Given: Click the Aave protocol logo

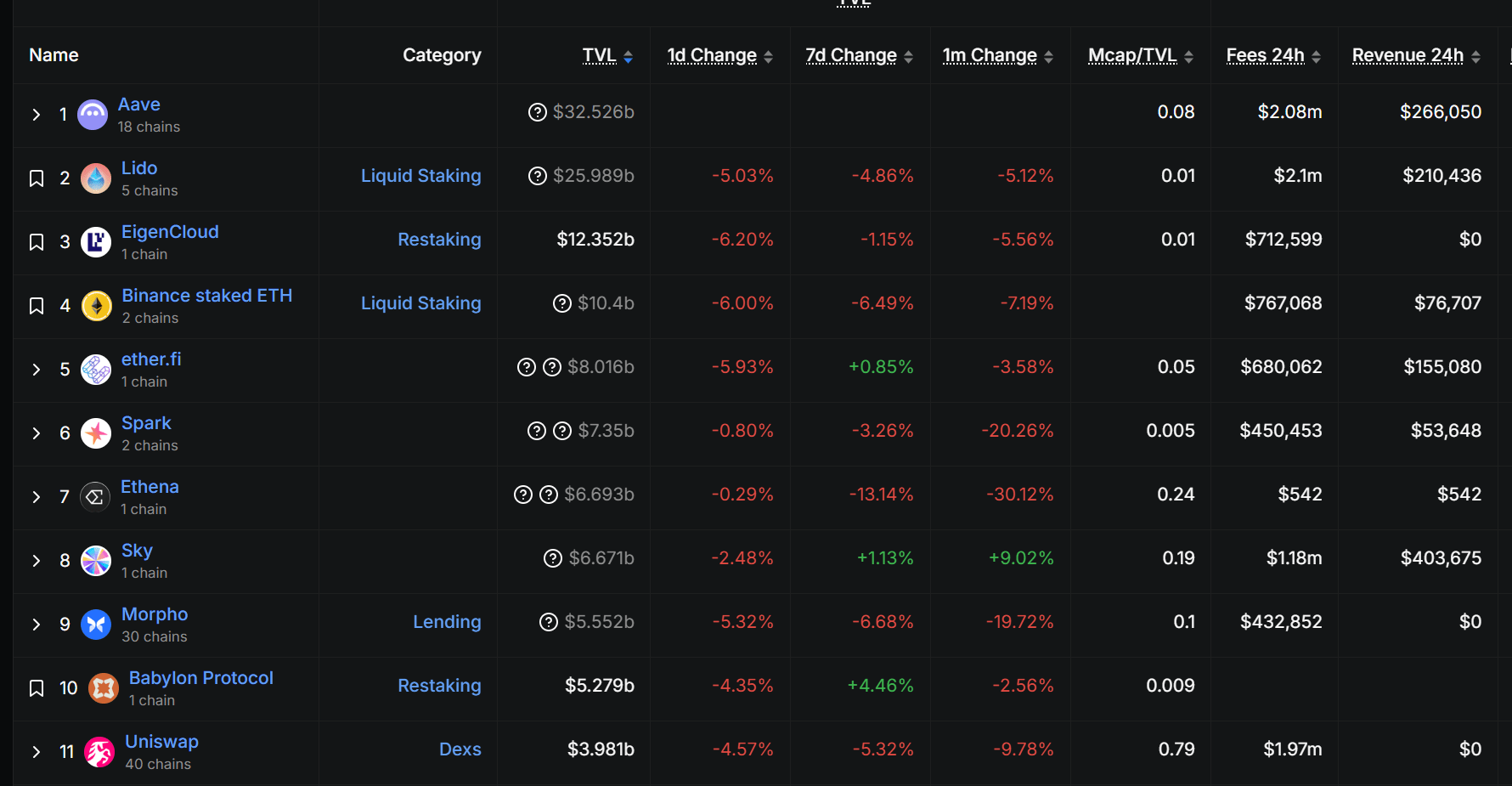Looking at the screenshot, I should (93, 115).
